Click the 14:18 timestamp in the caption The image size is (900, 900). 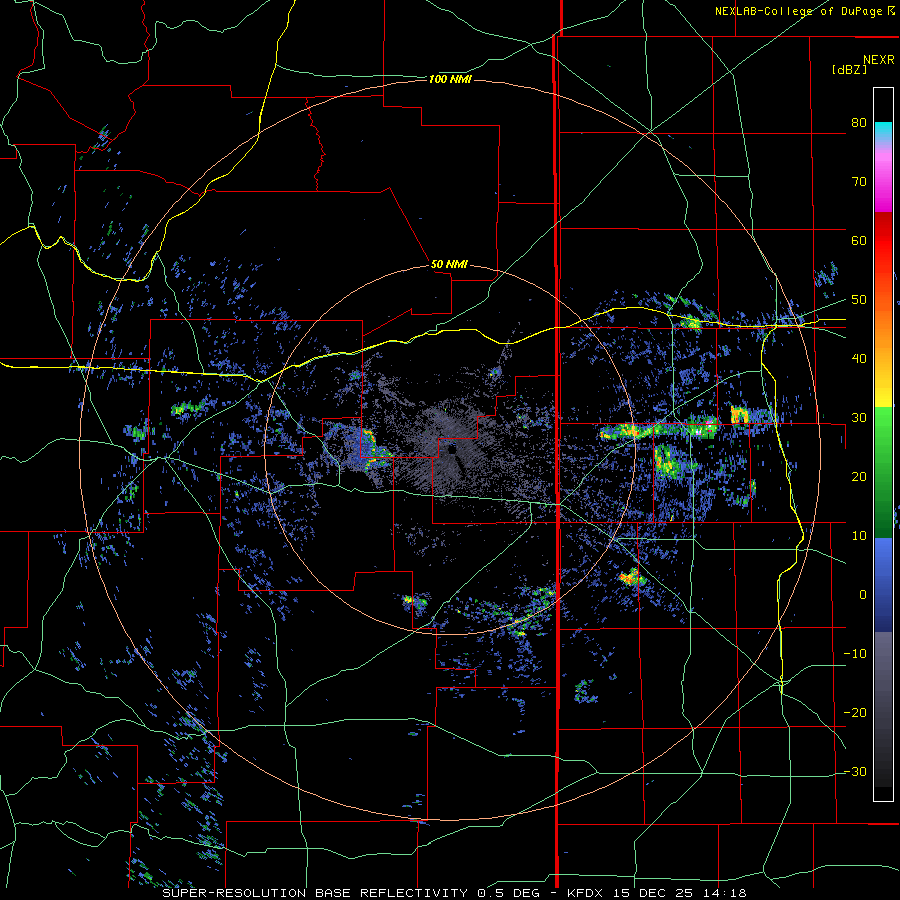(x=726, y=893)
